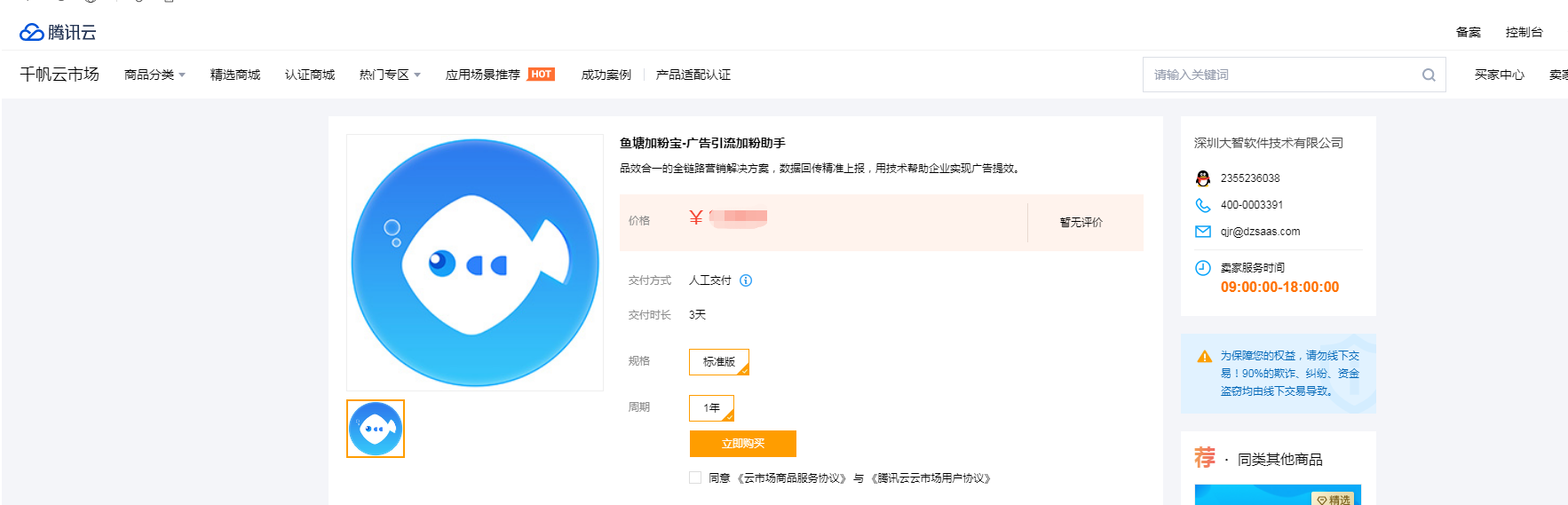
Task: Open the 《腾讯云云市场用户协议》 link
Action: [931, 478]
